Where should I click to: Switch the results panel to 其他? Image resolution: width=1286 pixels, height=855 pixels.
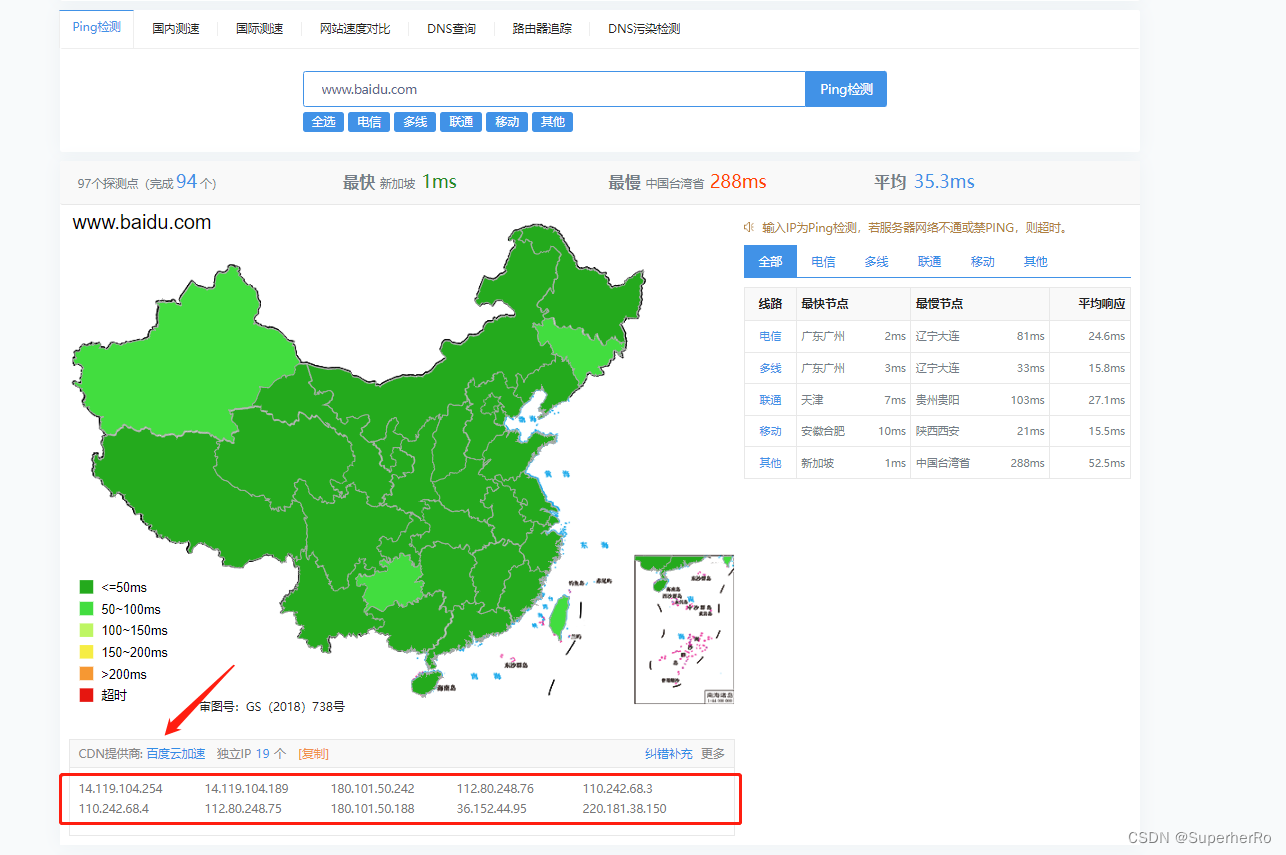1035,261
